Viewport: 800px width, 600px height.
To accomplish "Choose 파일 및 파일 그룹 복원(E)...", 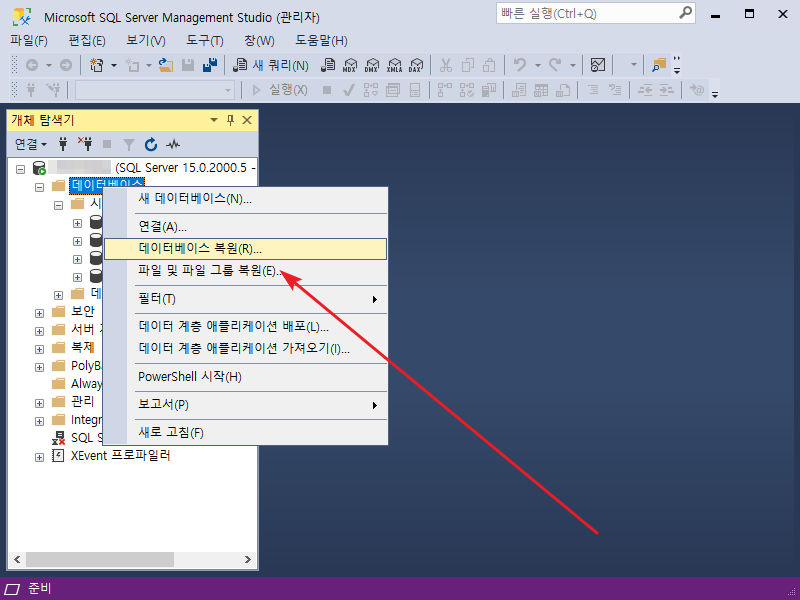I will click(x=245, y=270).
